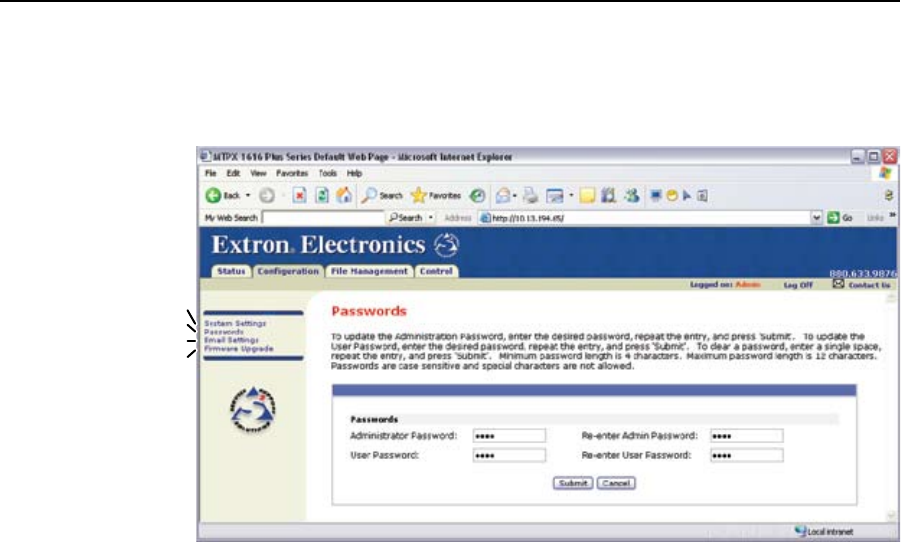Click the User Password field
Screen dimensions: 901x542
pos(509,456)
